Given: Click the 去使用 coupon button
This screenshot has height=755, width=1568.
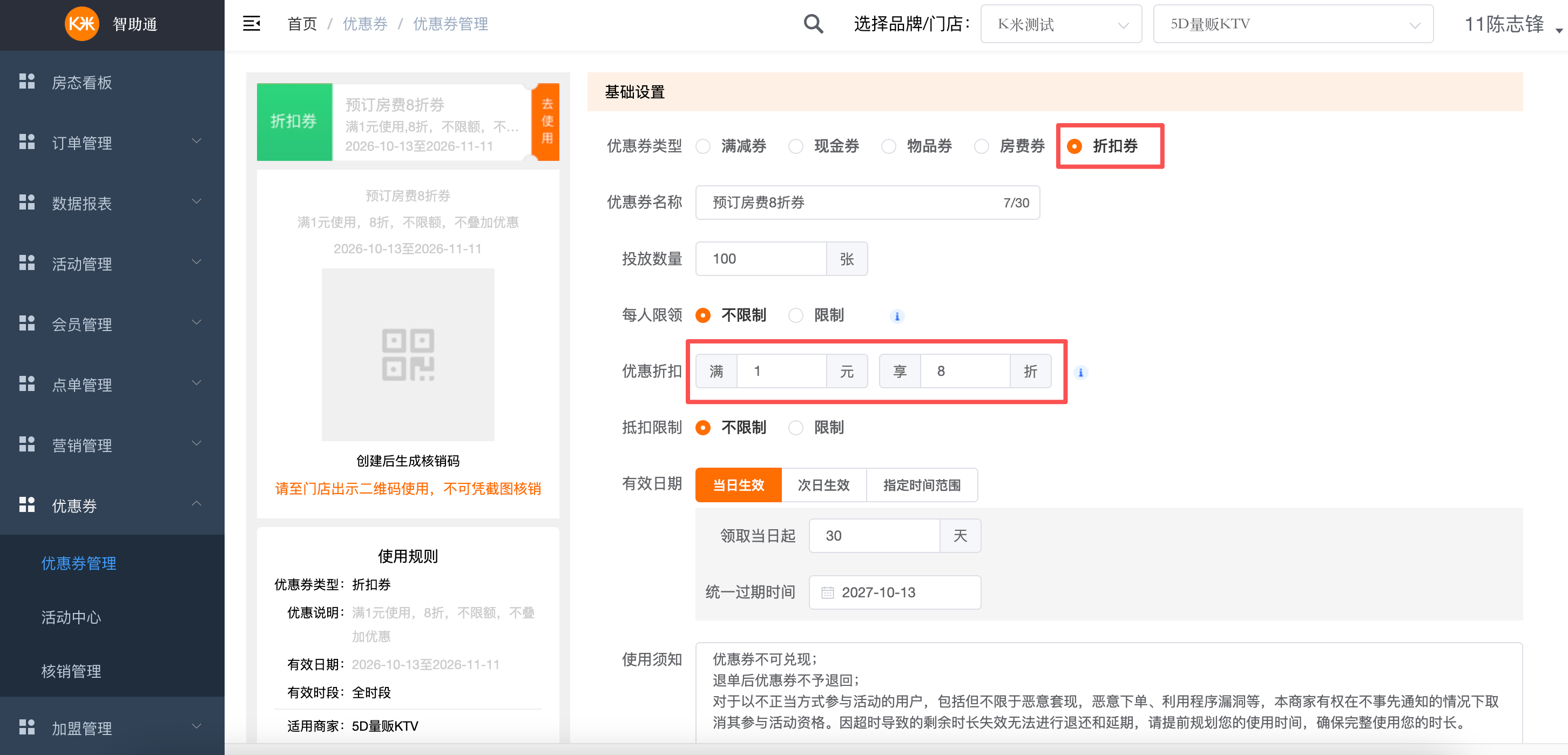Looking at the screenshot, I should point(546,121).
